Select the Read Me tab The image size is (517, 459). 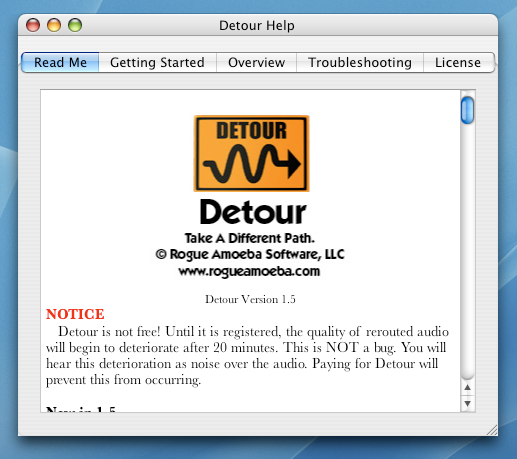[x=60, y=62]
